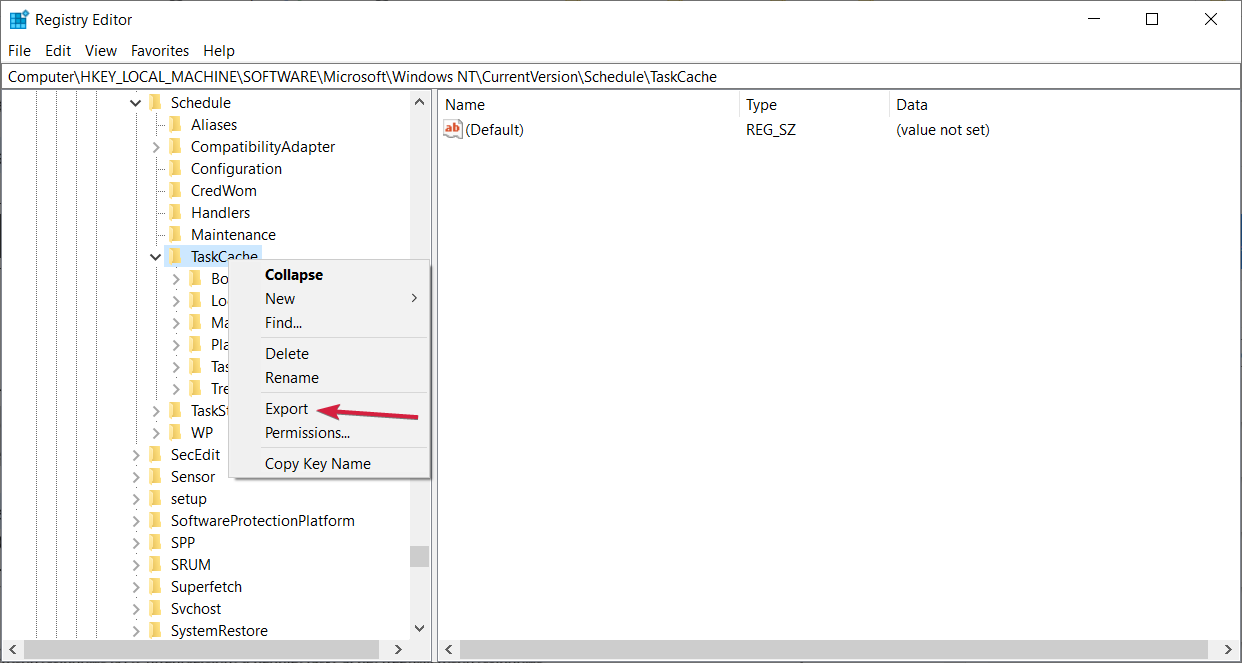The width and height of the screenshot is (1242, 663).
Task: Expand the SecEdit key
Action: click(136, 455)
